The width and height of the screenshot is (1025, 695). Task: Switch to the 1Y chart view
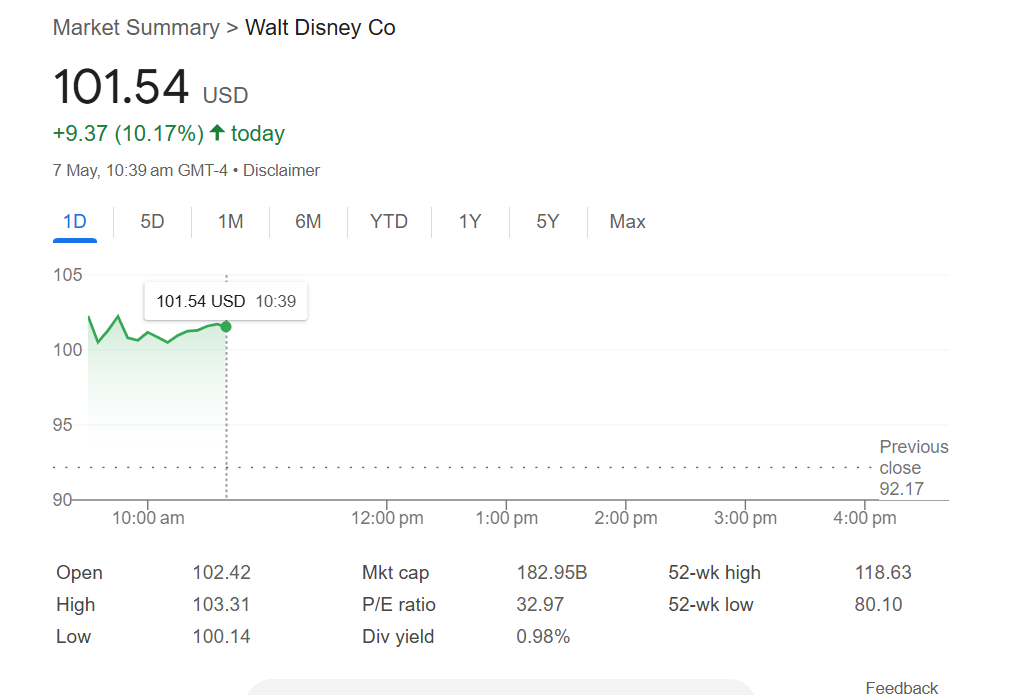[470, 222]
